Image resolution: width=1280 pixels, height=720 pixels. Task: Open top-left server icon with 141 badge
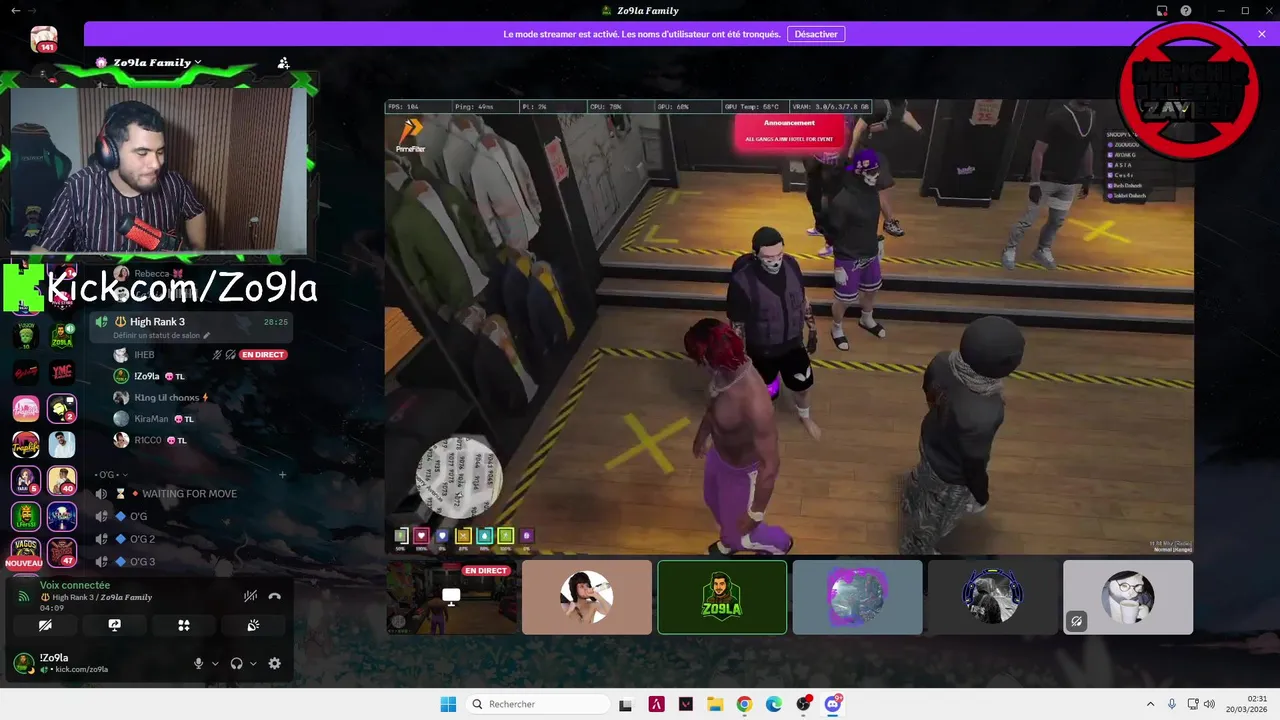coord(44,39)
